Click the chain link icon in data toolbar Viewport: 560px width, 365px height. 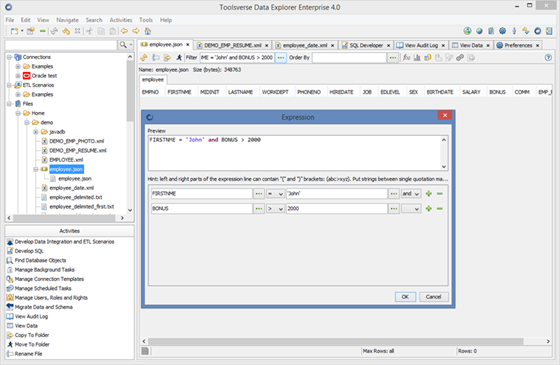[x=460, y=58]
